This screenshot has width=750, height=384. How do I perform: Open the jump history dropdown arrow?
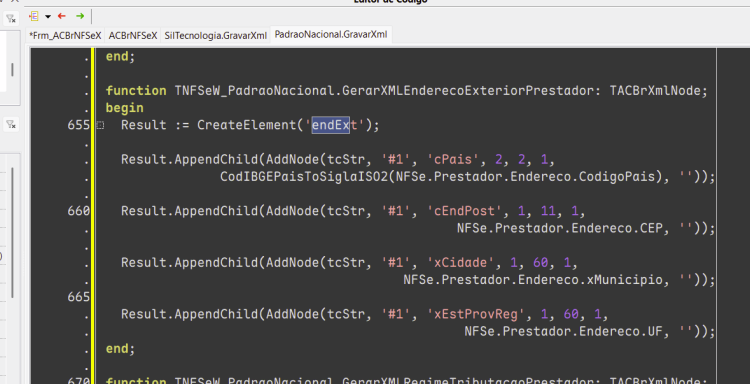[x=48, y=17]
